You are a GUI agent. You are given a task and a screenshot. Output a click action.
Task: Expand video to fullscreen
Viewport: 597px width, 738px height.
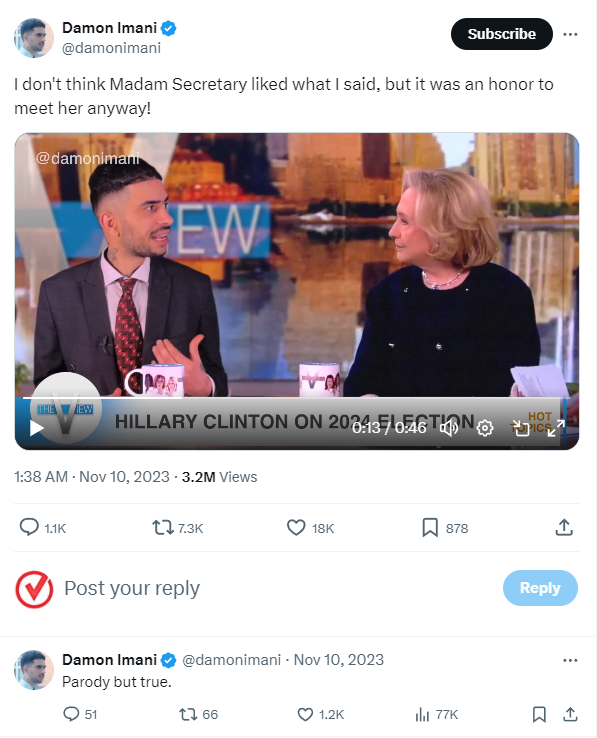pyautogui.click(x=556, y=428)
